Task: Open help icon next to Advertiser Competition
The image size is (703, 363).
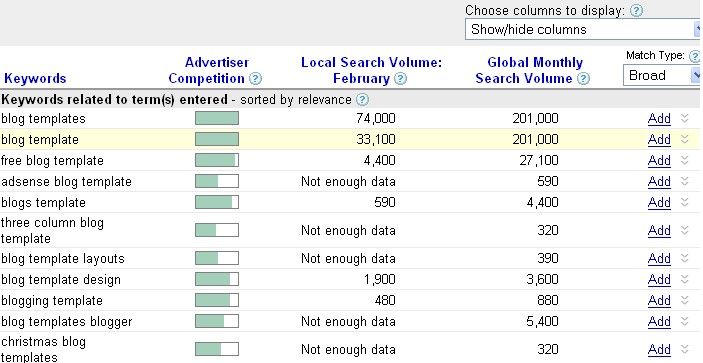Action: coord(255,79)
